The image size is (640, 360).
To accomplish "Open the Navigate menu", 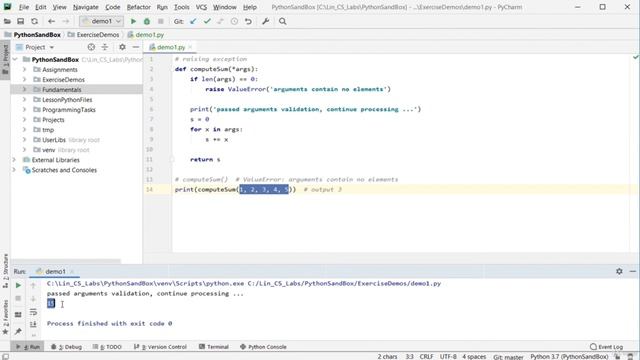I will tap(86, 7).
